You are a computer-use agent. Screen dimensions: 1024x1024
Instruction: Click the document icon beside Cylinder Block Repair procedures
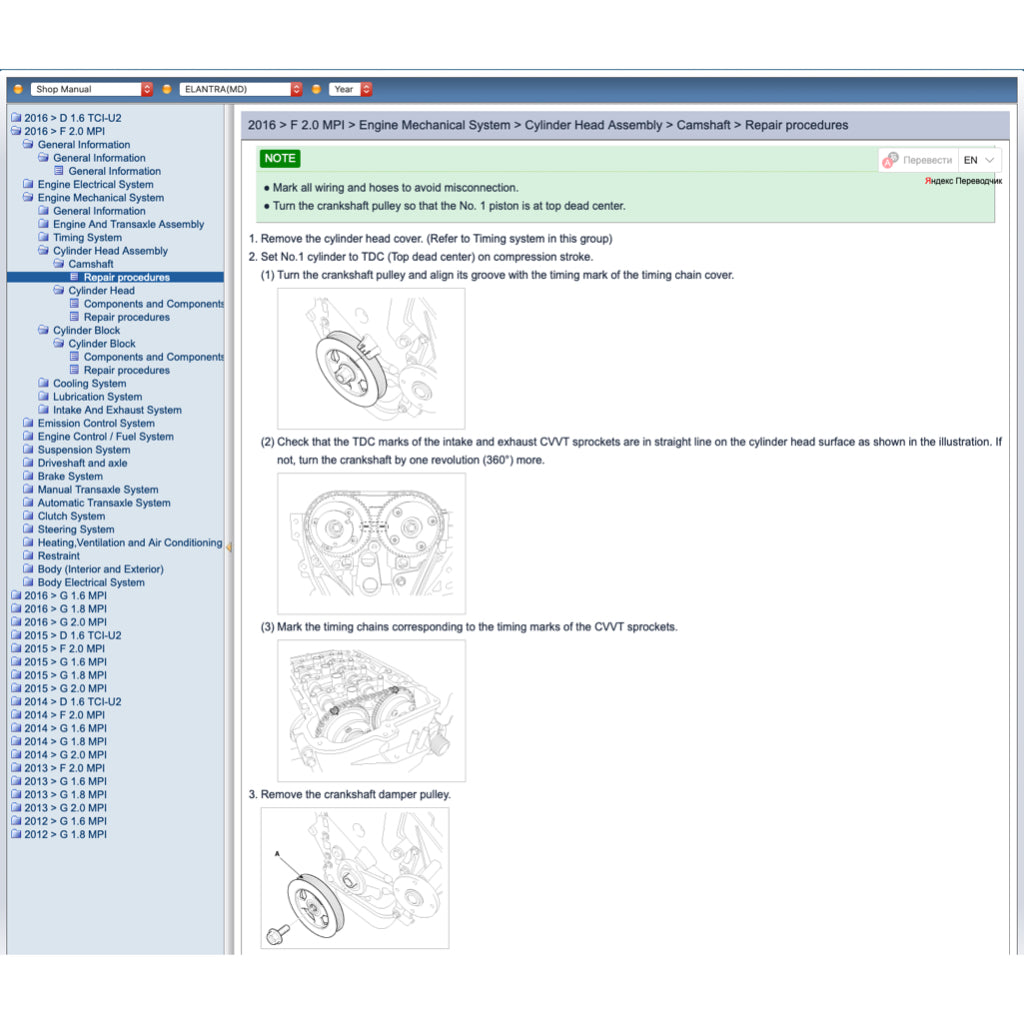pos(74,370)
